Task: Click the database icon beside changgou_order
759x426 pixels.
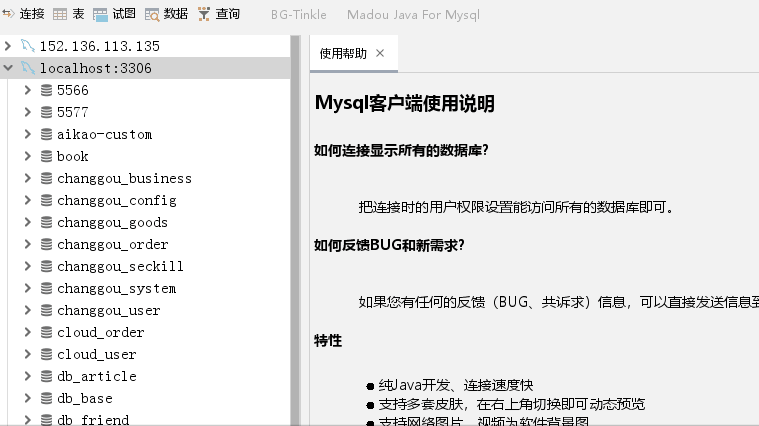Action: click(x=46, y=244)
